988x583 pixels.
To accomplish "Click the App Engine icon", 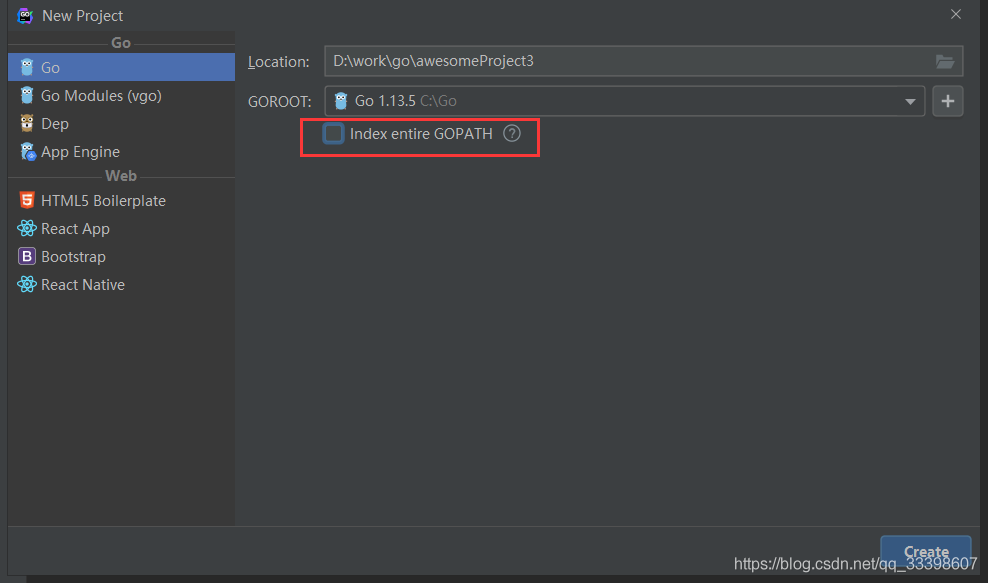I will click(x=26, y=152).
